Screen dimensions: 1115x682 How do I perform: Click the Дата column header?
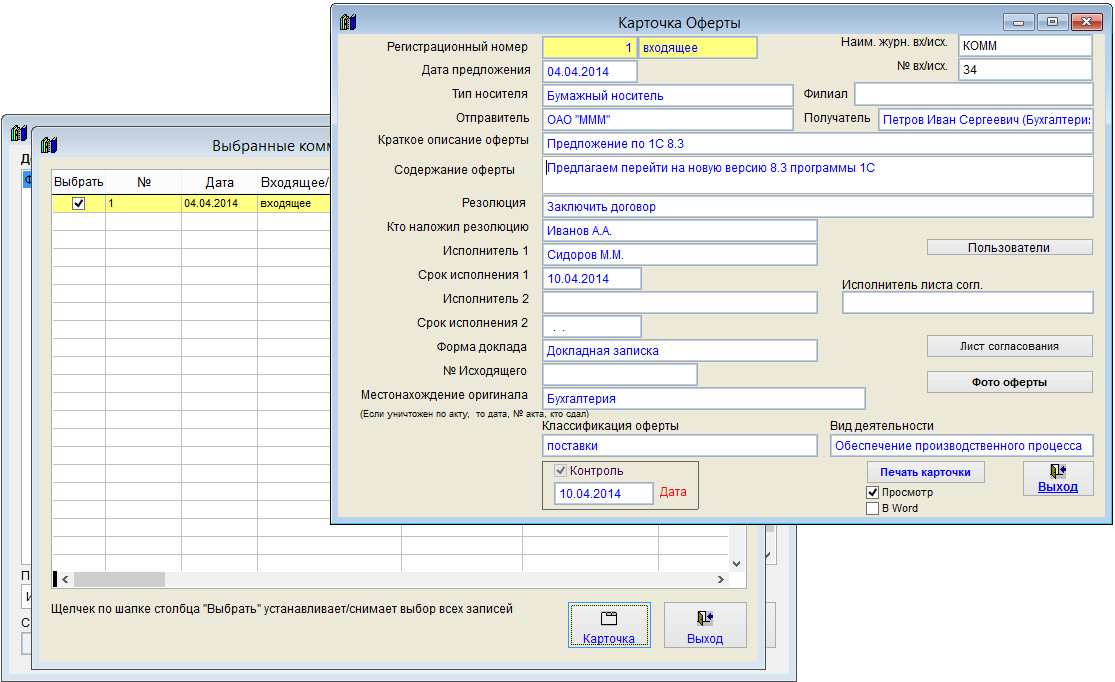(x=219, y=183)
